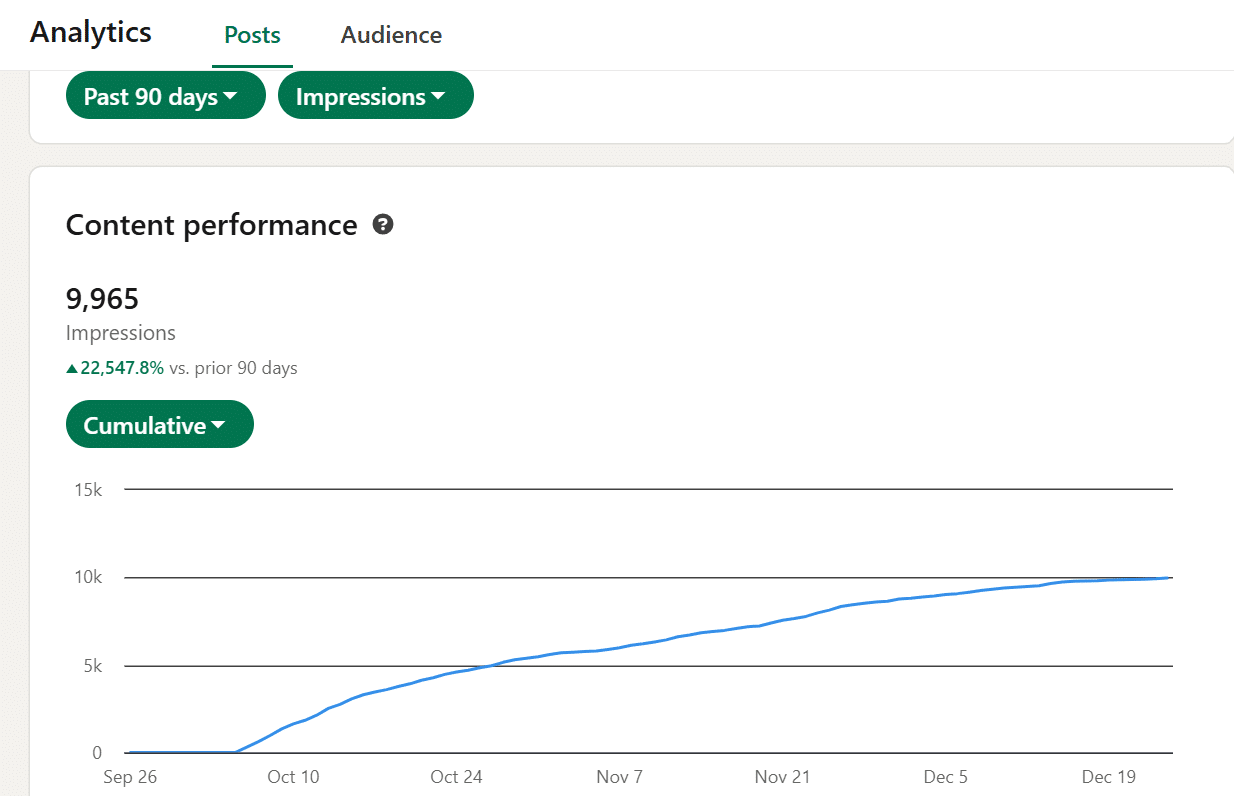Open the Impressions metric dropdown
The image size is (1234, 796).
tap(375, 96)
